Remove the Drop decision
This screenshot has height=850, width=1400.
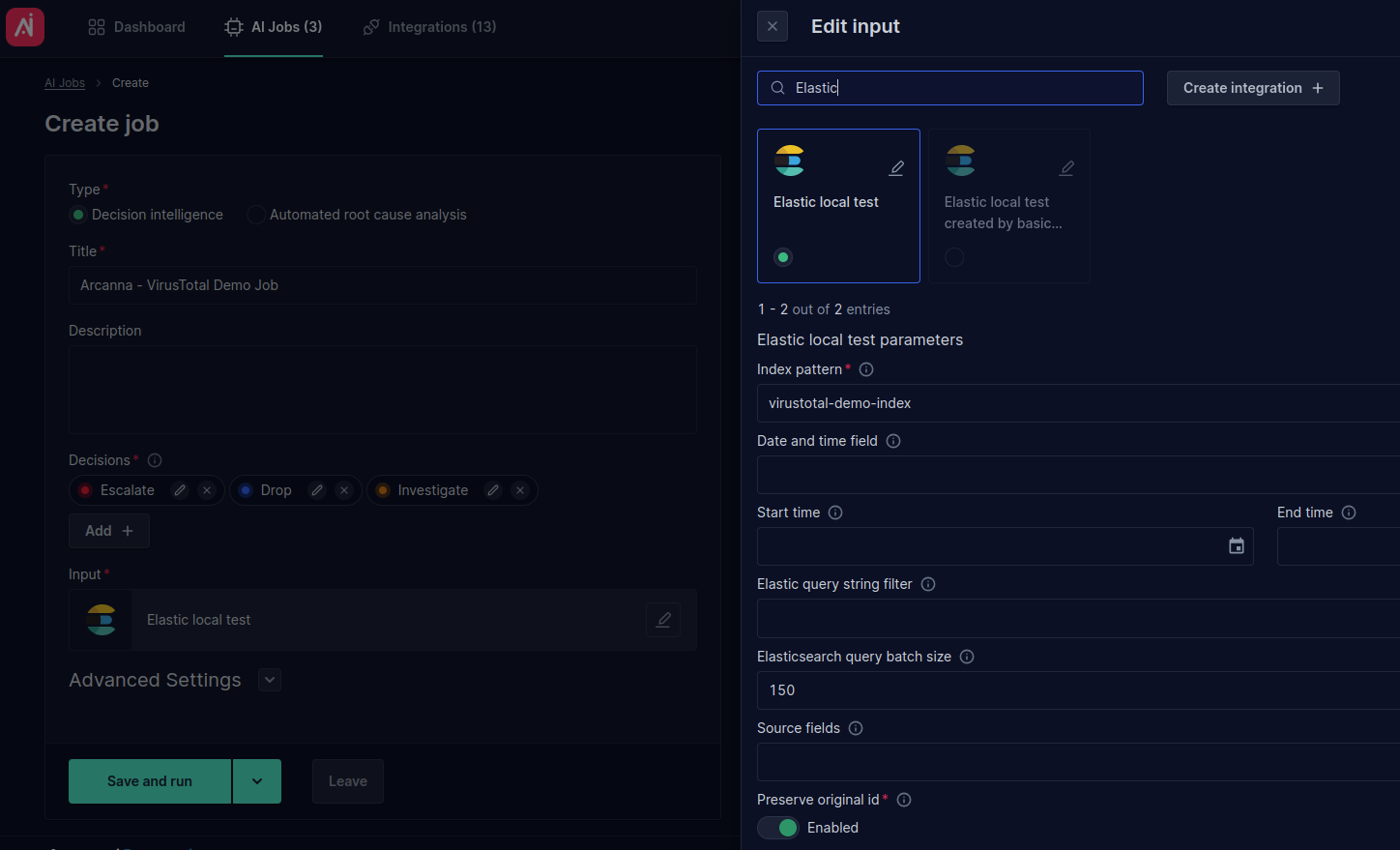pyautogui.click(x=344, y=490)
